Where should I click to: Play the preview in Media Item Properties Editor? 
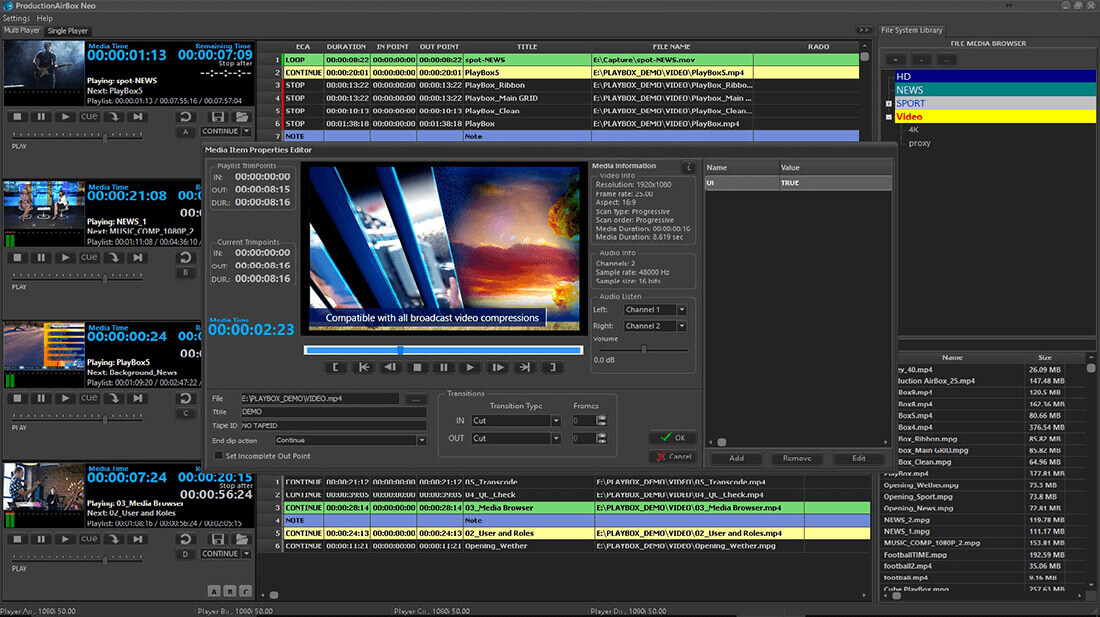tap(471, 367)
